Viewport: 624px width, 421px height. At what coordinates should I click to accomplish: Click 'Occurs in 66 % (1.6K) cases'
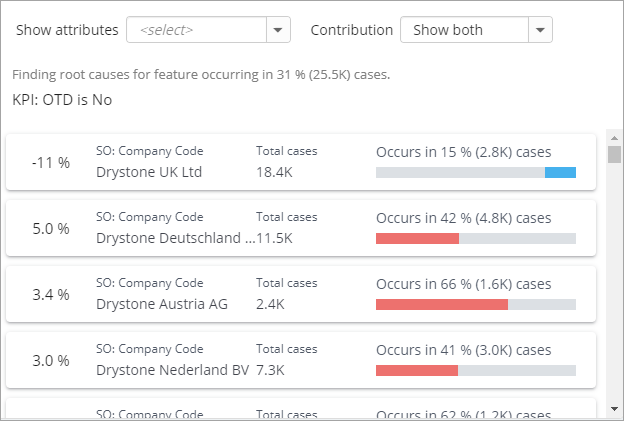pos(464,284)
